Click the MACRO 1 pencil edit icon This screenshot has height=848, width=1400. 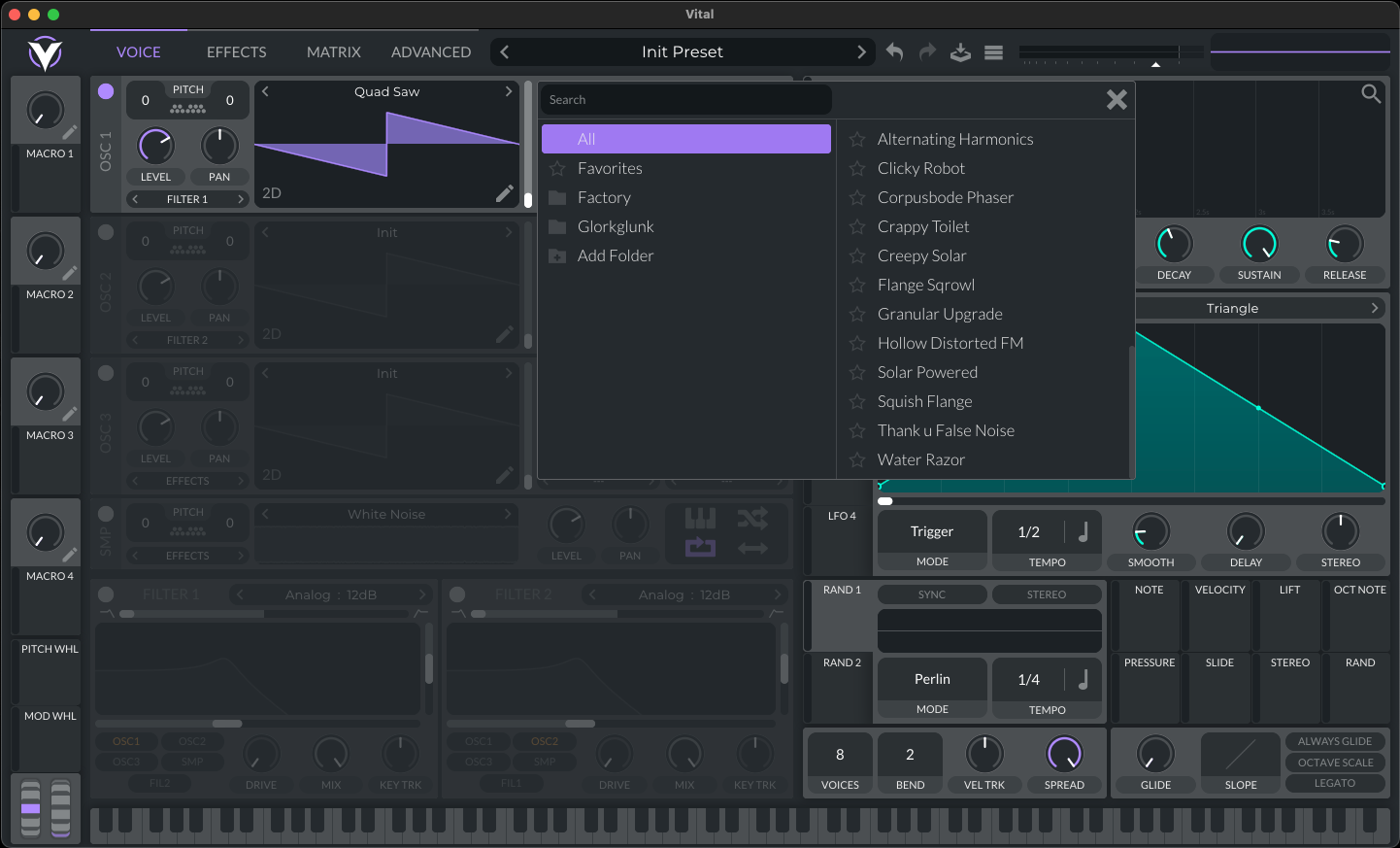point(70,132)
